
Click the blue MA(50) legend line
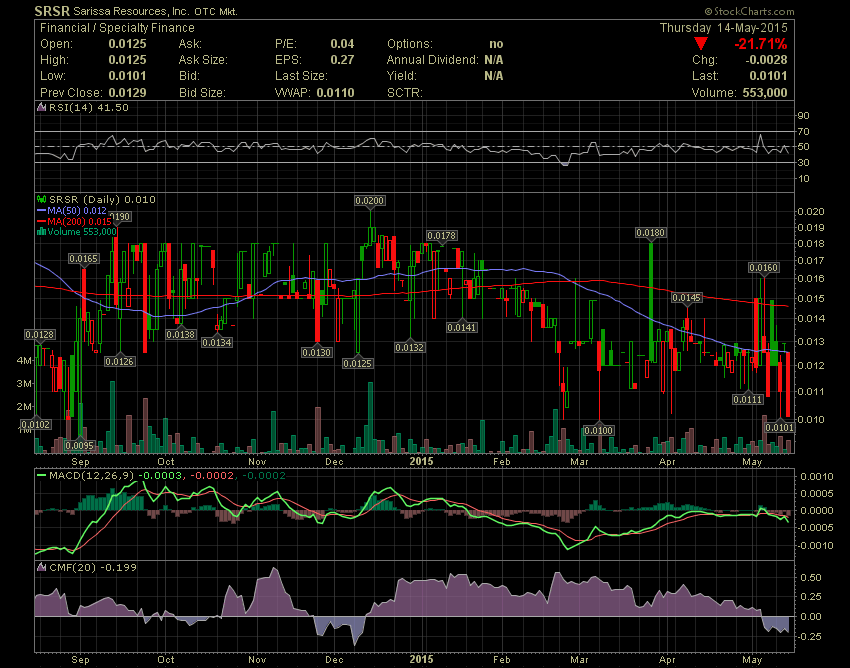point(41,210)
